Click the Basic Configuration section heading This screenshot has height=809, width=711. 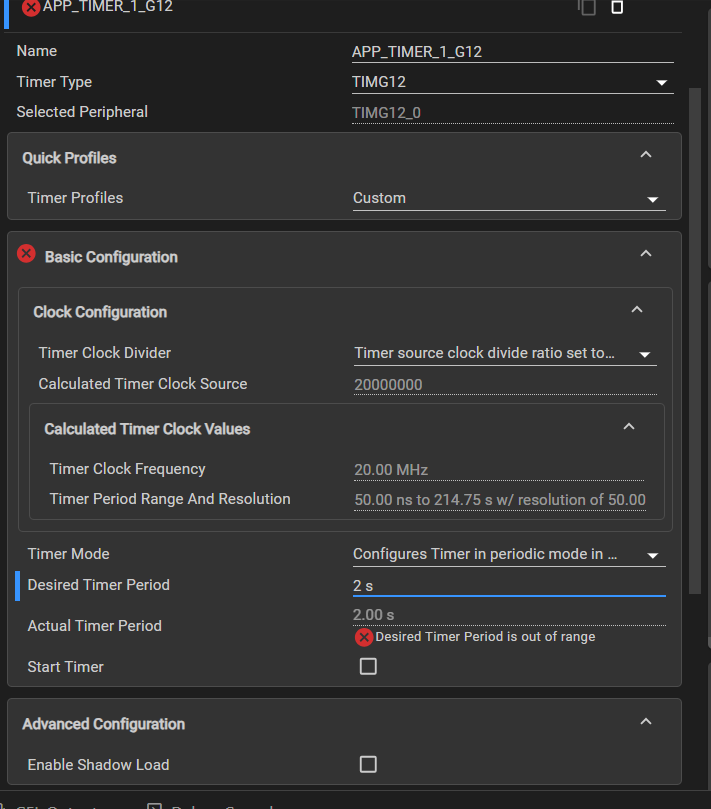tap(111, 257)
